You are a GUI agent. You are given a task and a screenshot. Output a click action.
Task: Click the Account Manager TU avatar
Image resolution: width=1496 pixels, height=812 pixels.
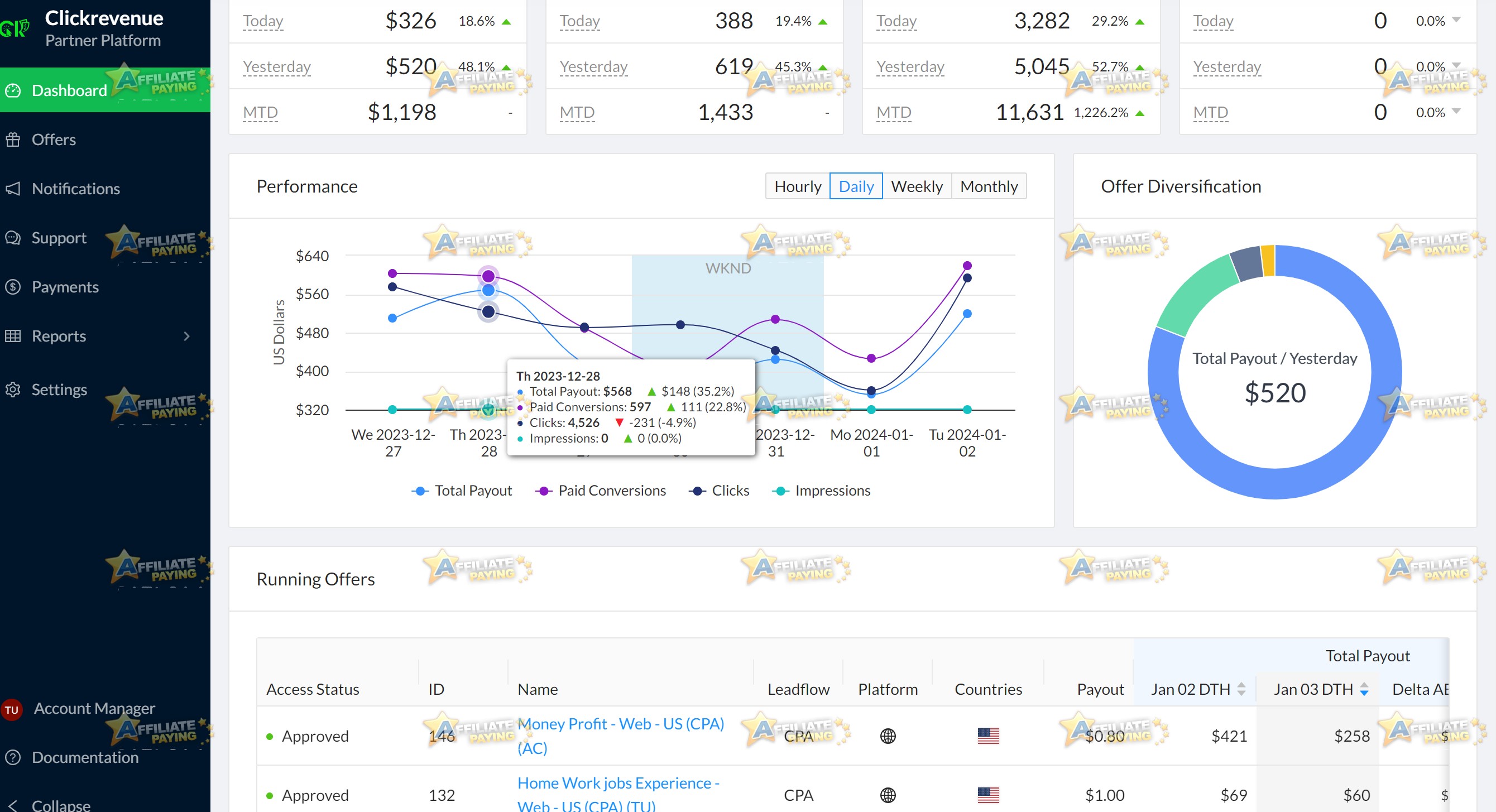(12, 709)
